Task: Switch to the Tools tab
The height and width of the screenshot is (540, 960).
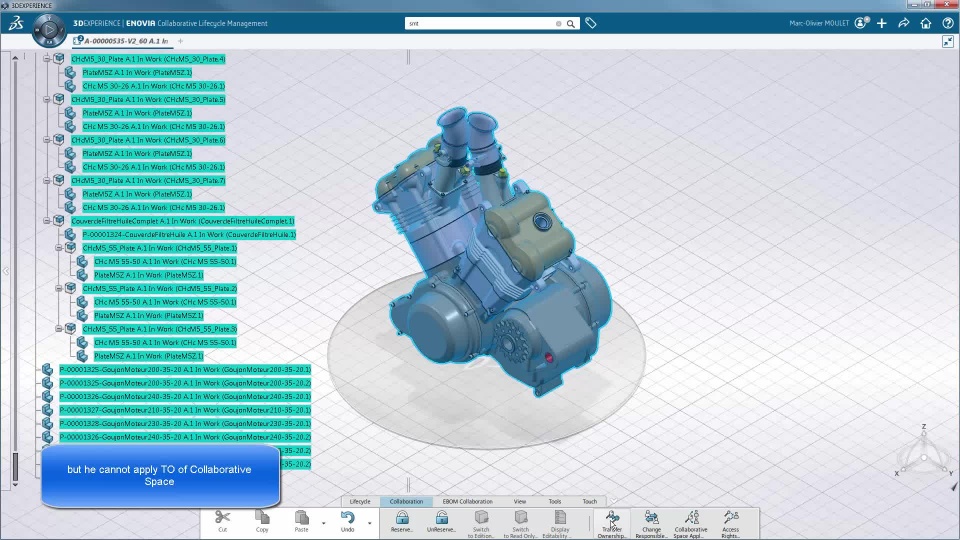Action: coord(555,501)
